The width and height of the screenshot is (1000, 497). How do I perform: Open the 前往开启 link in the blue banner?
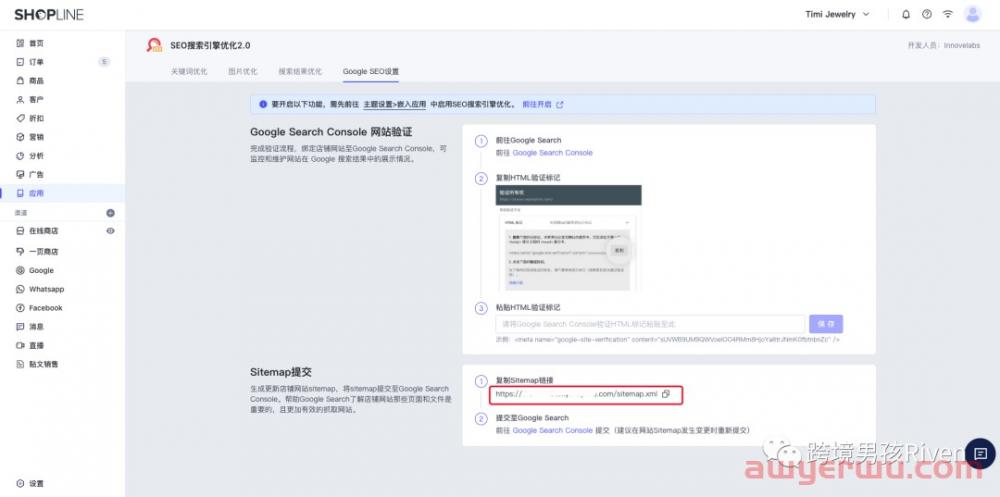538,104
